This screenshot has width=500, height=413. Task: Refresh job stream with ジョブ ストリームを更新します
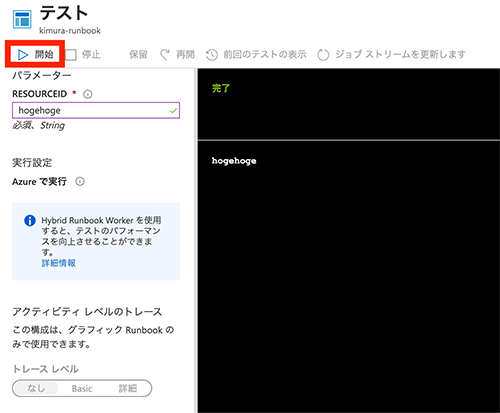click(391, 54)
